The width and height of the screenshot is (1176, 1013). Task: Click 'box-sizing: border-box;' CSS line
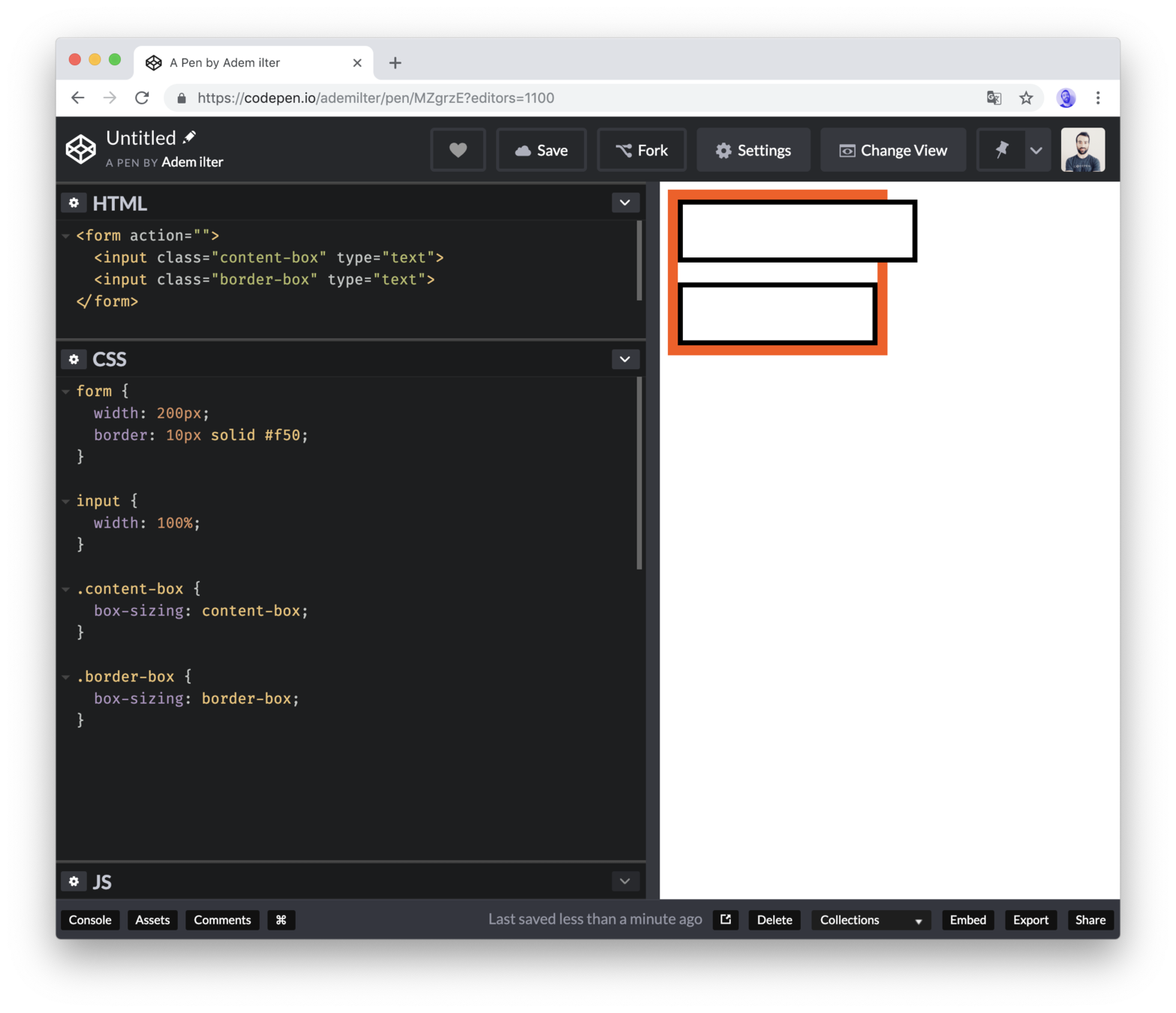(197, 699)
